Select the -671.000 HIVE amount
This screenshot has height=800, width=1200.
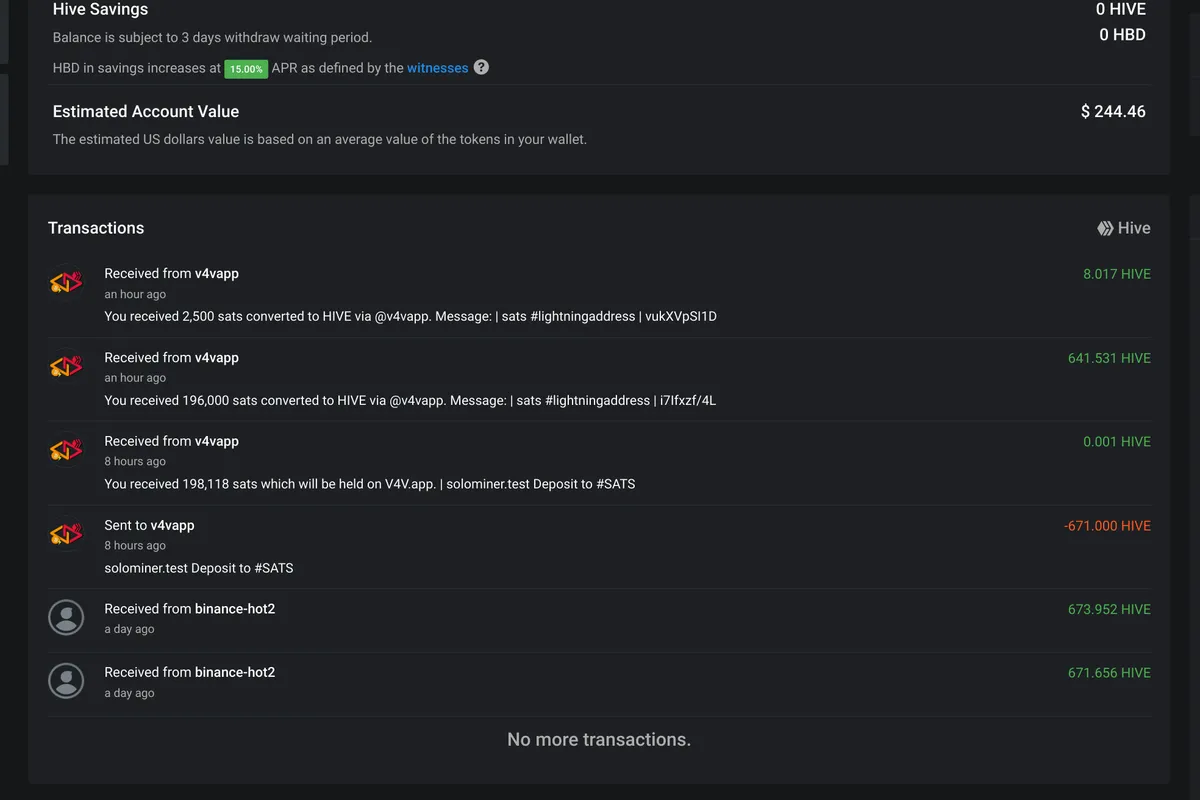[1107, 525]
